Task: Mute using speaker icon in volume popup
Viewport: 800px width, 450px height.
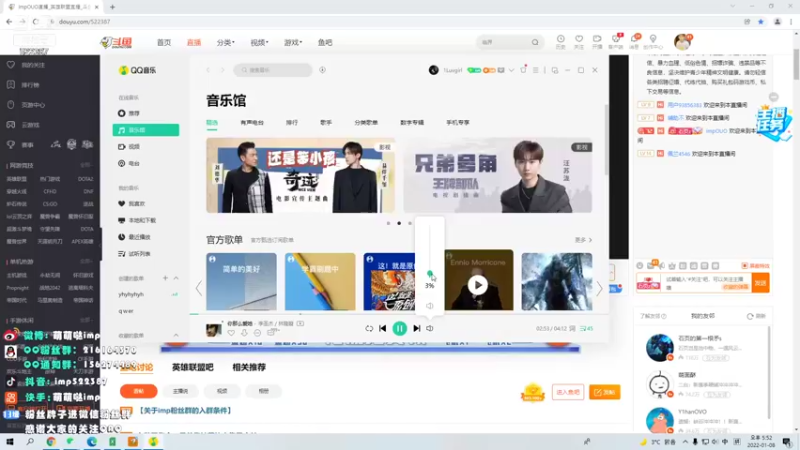Action: [430, 306]
